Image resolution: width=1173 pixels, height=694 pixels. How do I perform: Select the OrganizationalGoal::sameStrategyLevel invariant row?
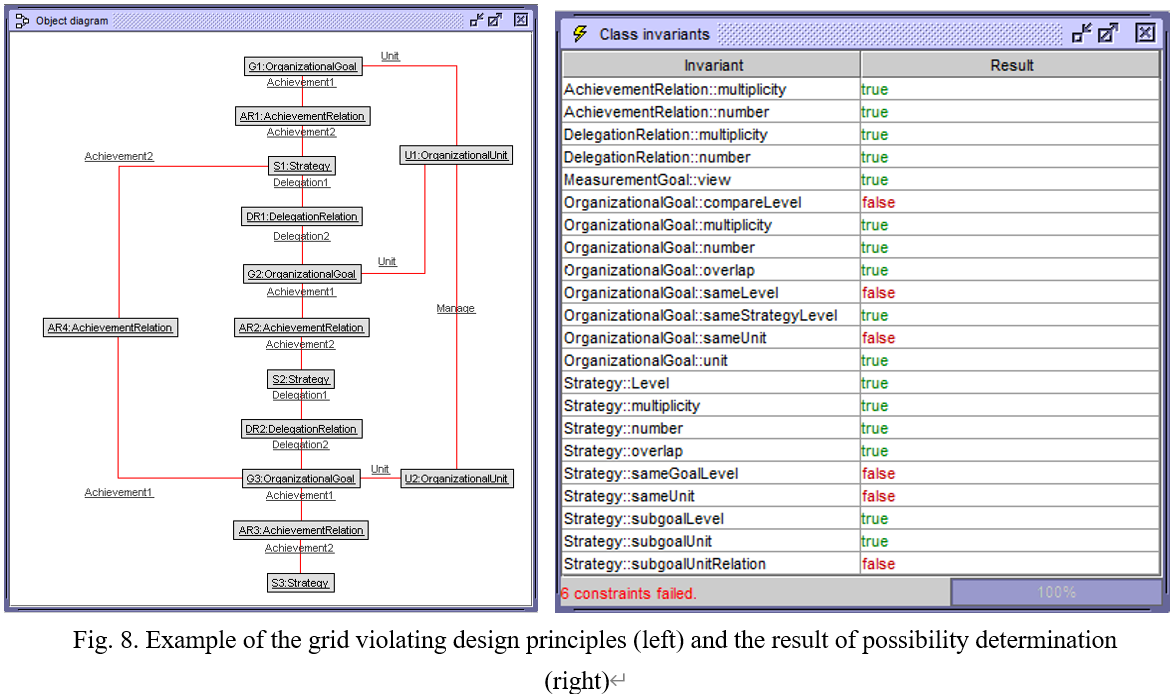pyautogui.click(x=861, y=315)
